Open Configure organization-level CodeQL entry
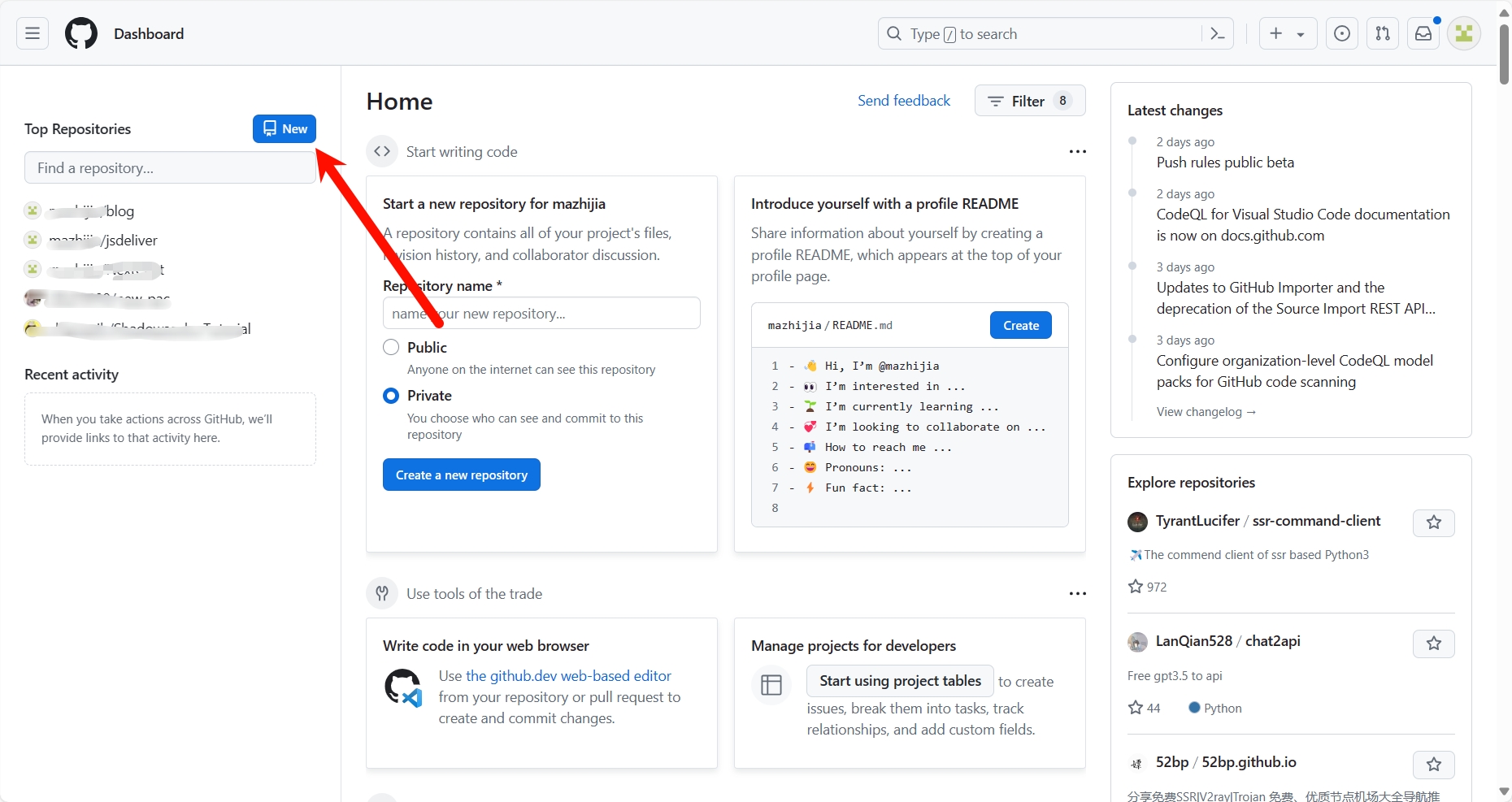 pyautogui.click(x=1295, y=371)
